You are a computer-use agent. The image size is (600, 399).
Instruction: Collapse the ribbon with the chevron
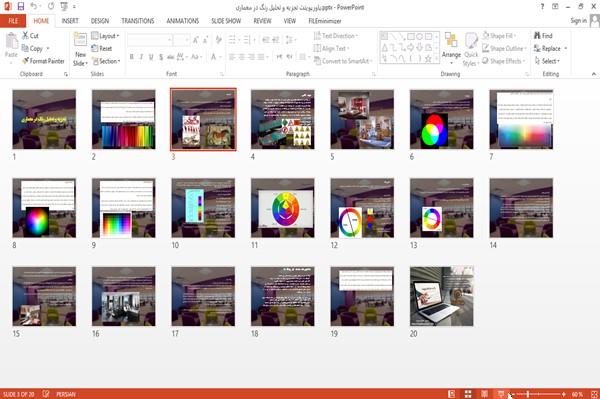(x=593, y=74)
